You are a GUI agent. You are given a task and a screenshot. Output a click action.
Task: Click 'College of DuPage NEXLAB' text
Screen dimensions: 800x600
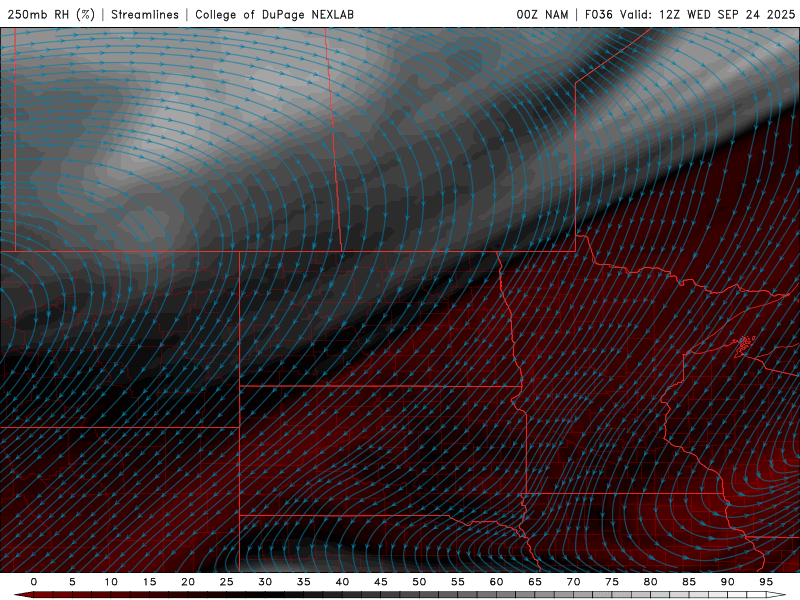(274, 14)
